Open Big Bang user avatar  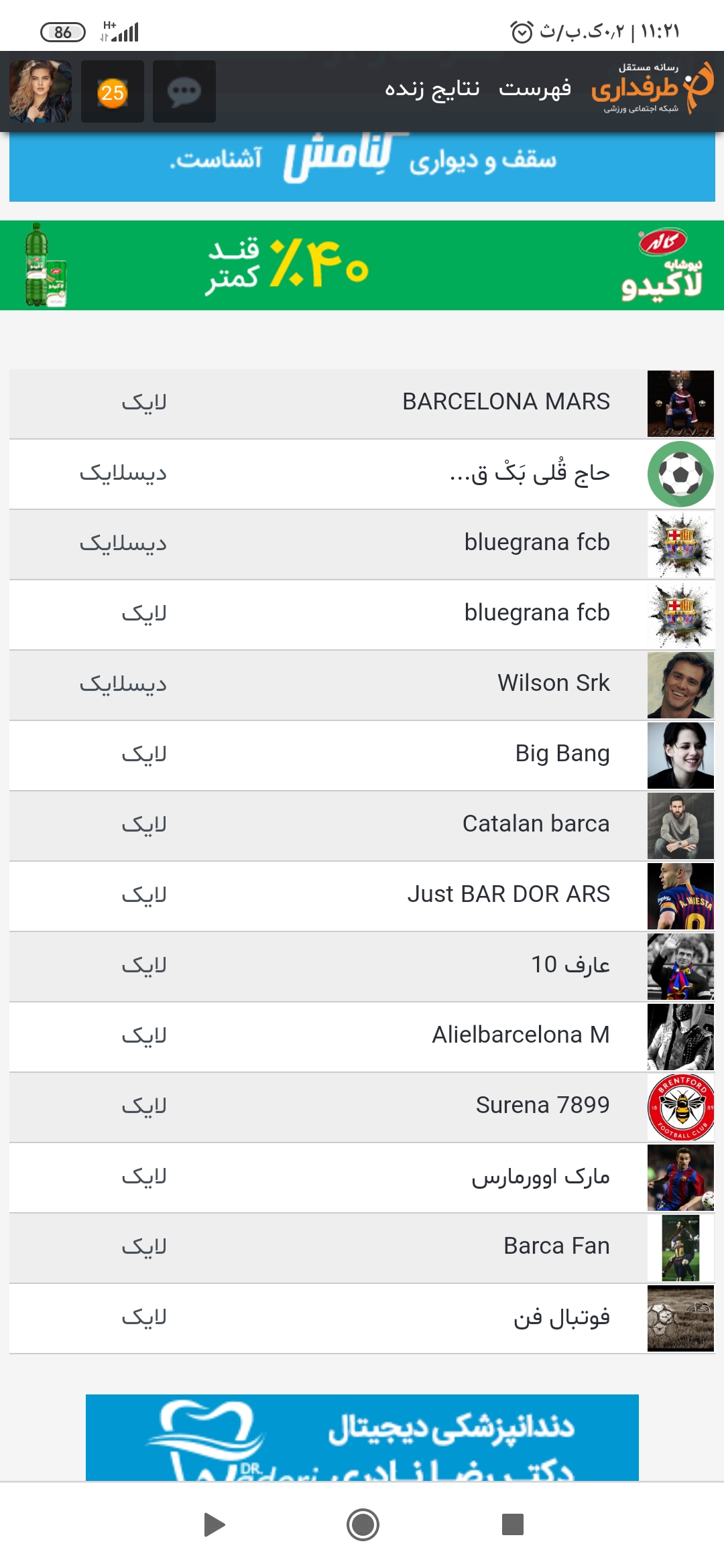point(680,755)
